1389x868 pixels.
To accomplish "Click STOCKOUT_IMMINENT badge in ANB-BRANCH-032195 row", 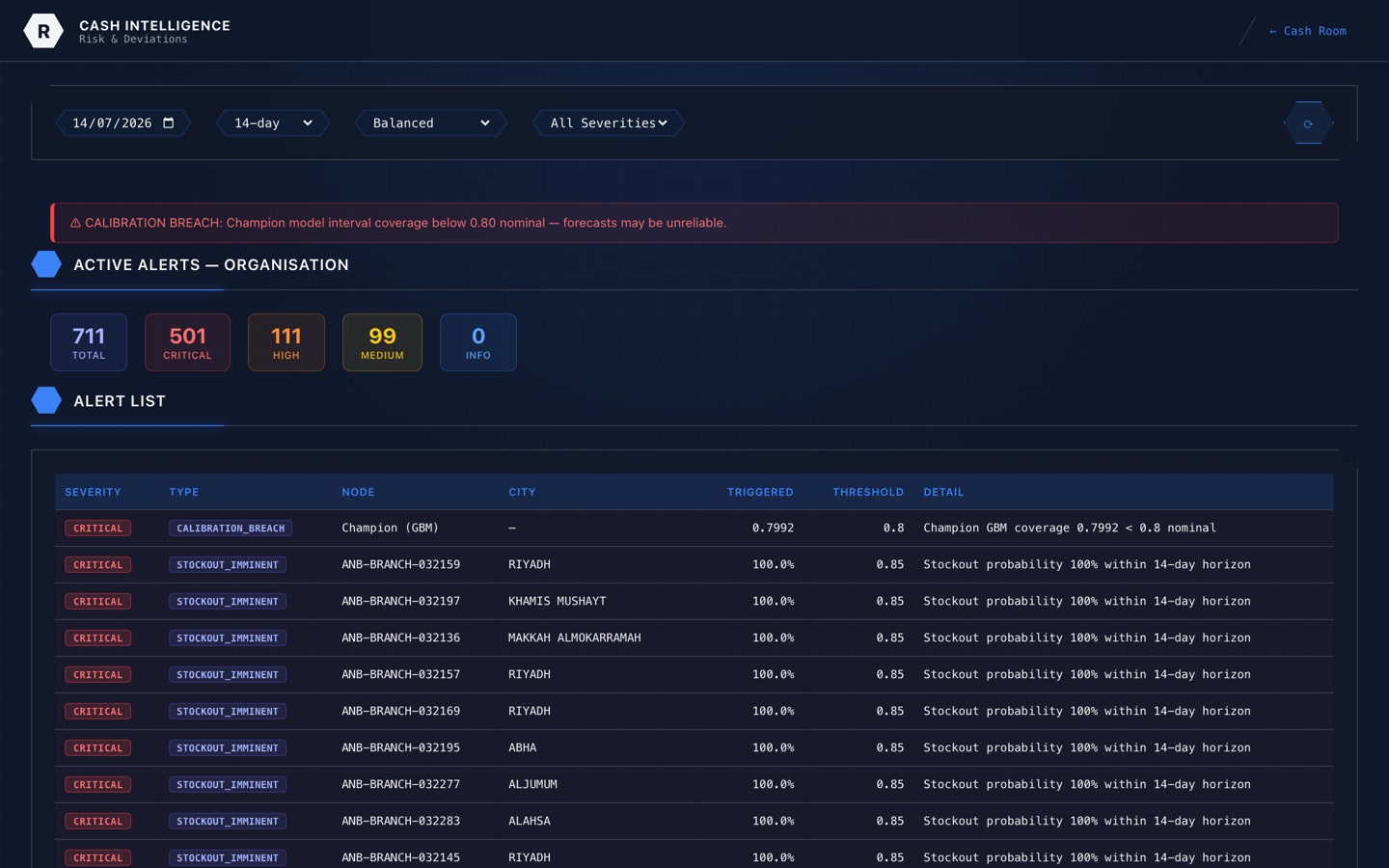I will [228, 748].
